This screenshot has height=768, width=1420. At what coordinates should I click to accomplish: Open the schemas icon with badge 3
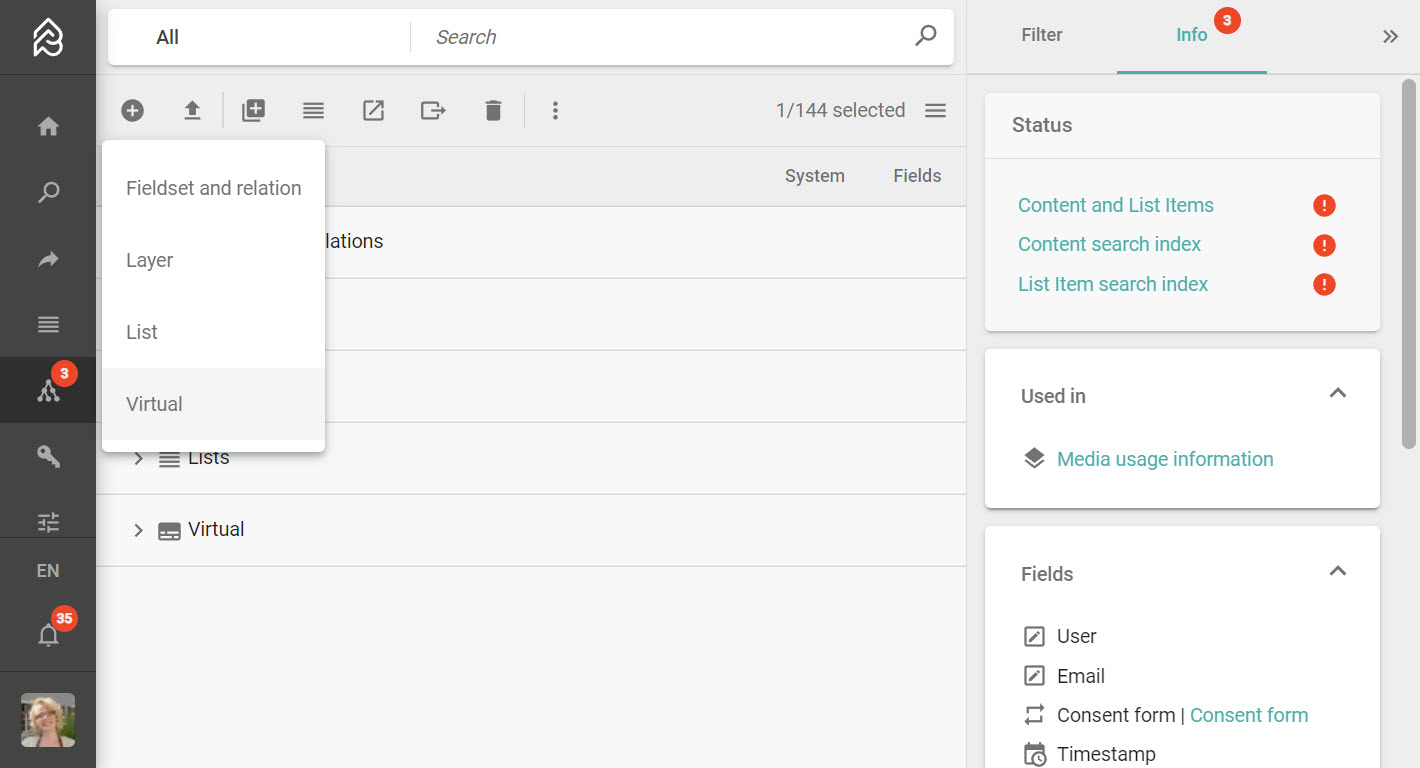coord(48,390)
